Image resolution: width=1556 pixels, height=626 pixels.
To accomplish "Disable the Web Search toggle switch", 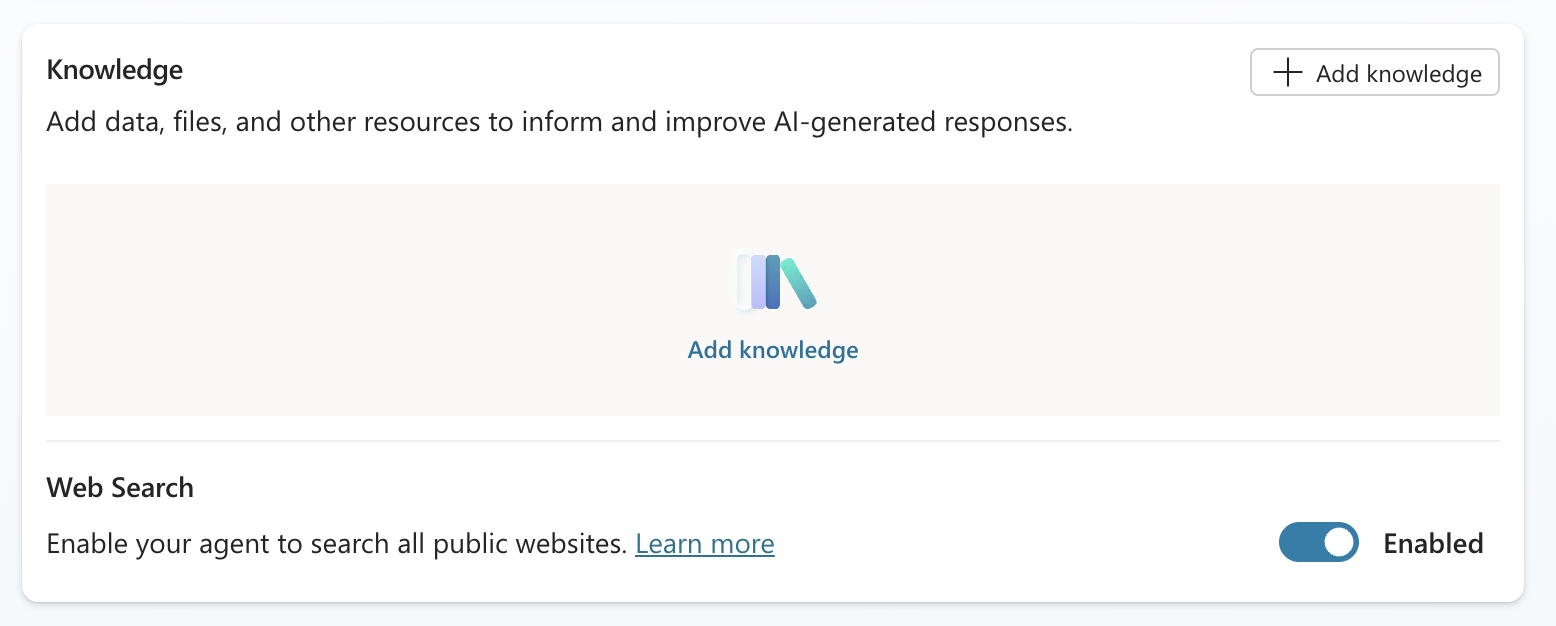I will (x=1319, y=542).
